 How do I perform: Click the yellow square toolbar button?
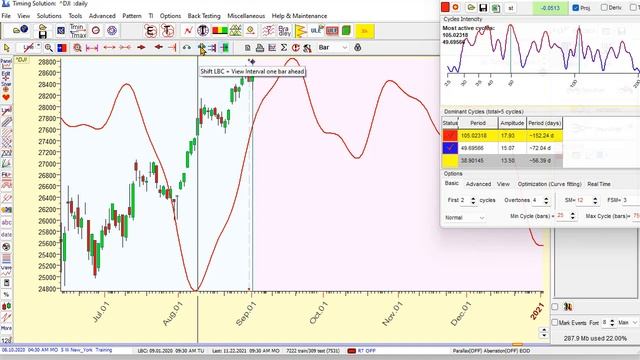[364, 31]
